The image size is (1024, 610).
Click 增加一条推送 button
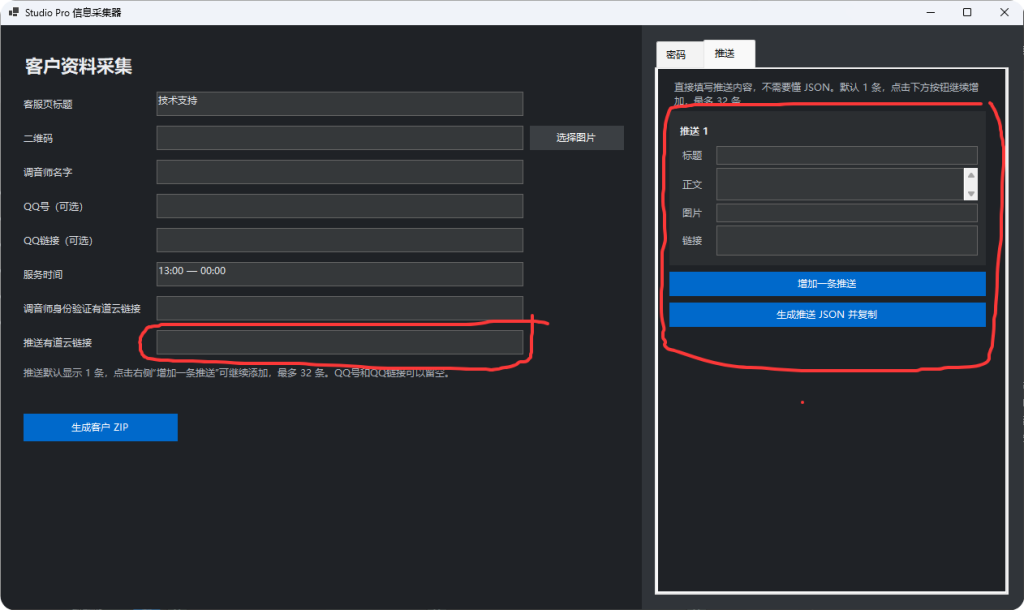(827, 283)
